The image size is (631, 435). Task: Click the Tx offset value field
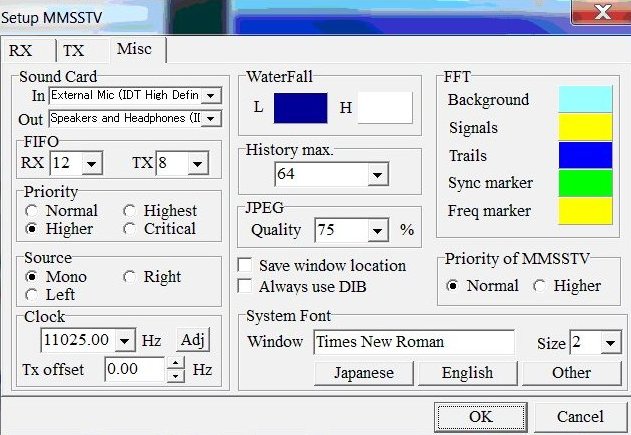pos(135,369)
